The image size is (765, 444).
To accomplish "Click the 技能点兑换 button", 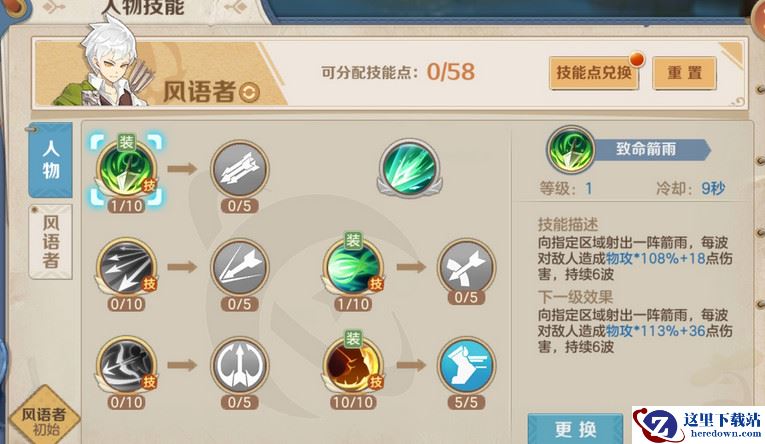I will 594,73.
